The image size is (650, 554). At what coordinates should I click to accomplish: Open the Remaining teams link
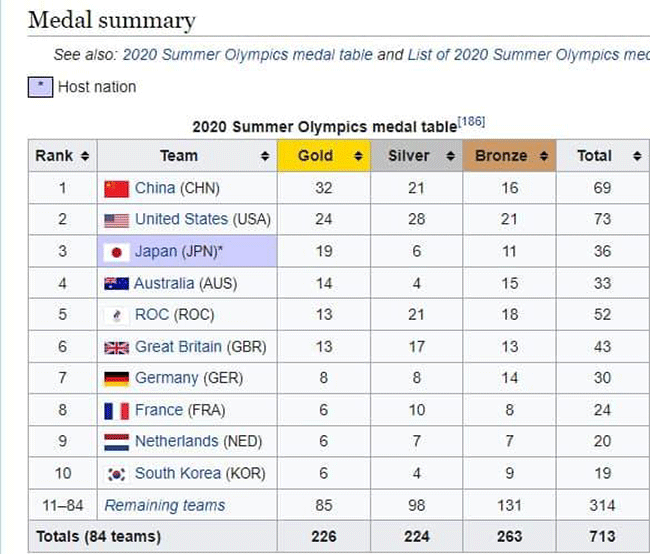[165, 505]
